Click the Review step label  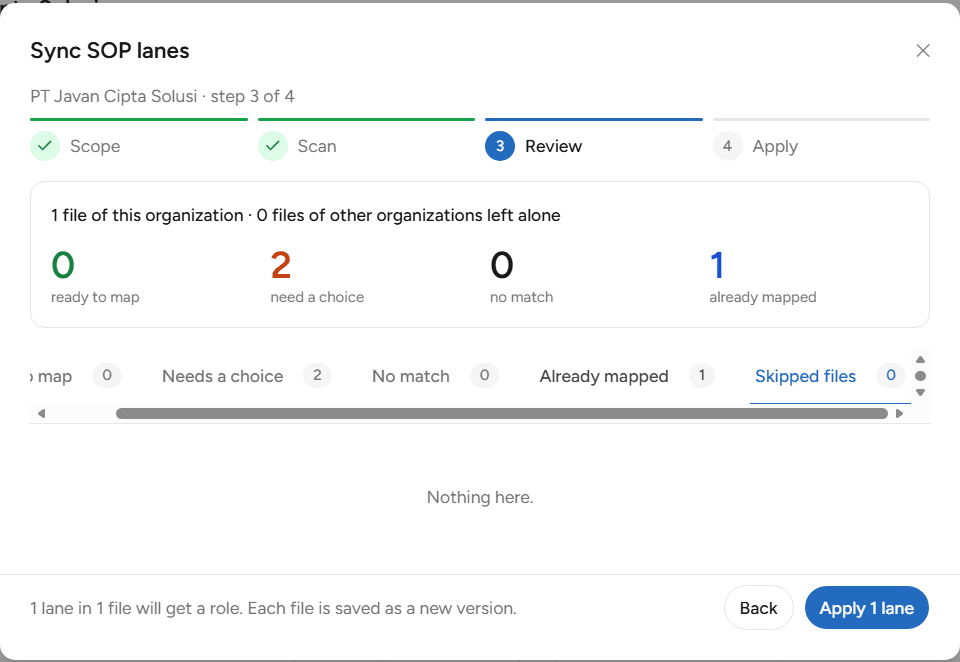click(553, 146)
